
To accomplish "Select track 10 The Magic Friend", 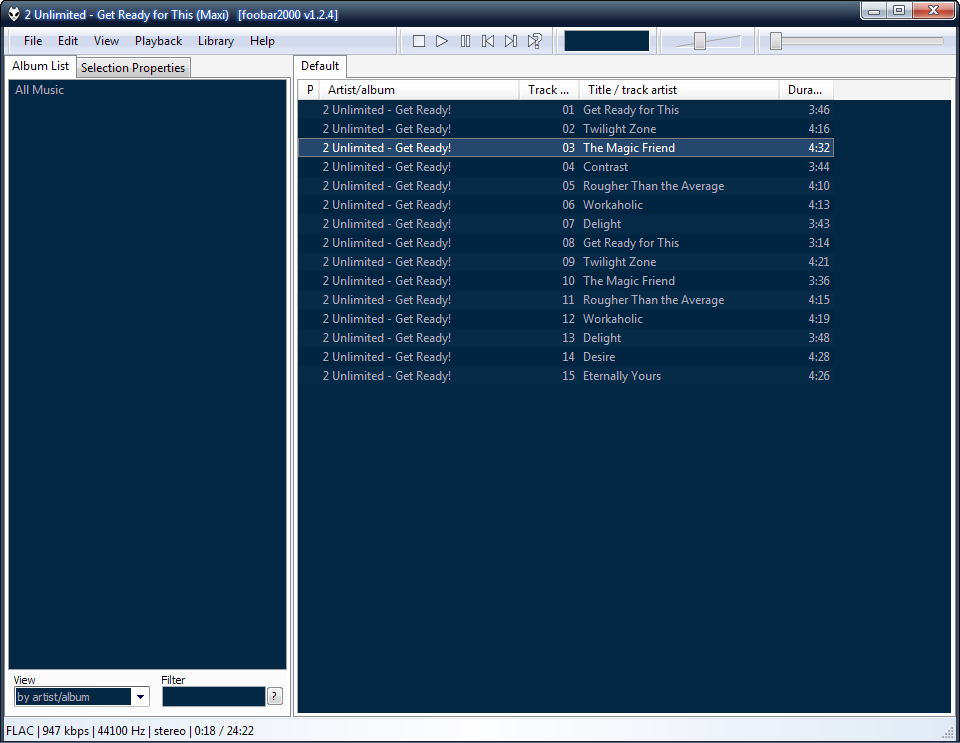I will (x=566, y=281).
